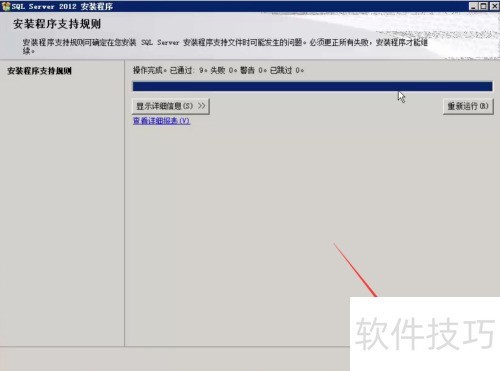
Task: Open the 查看详细报表(V) link
Action: coord(161,121)
